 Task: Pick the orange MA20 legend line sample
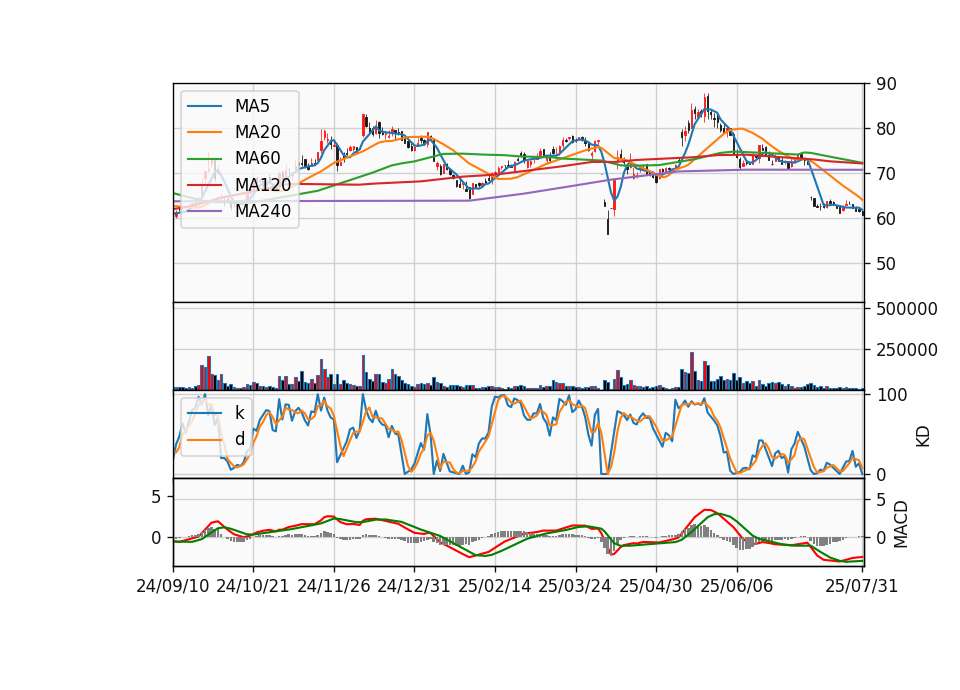(x=204, y=132)
